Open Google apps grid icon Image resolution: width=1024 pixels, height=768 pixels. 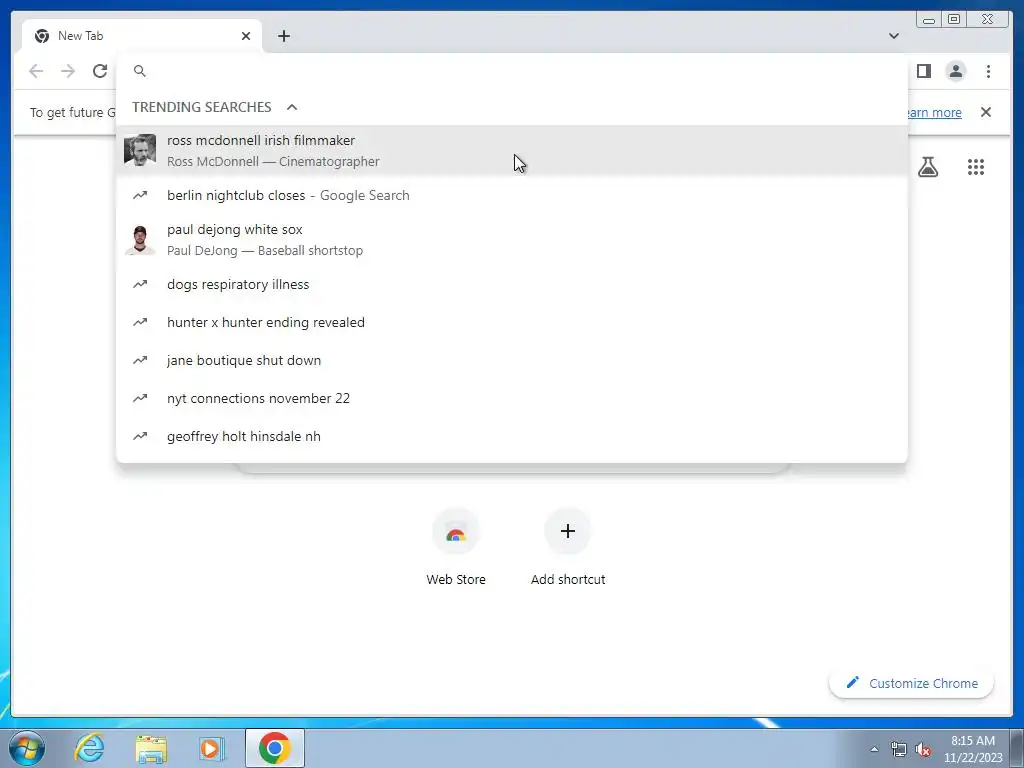pos(976,167)
